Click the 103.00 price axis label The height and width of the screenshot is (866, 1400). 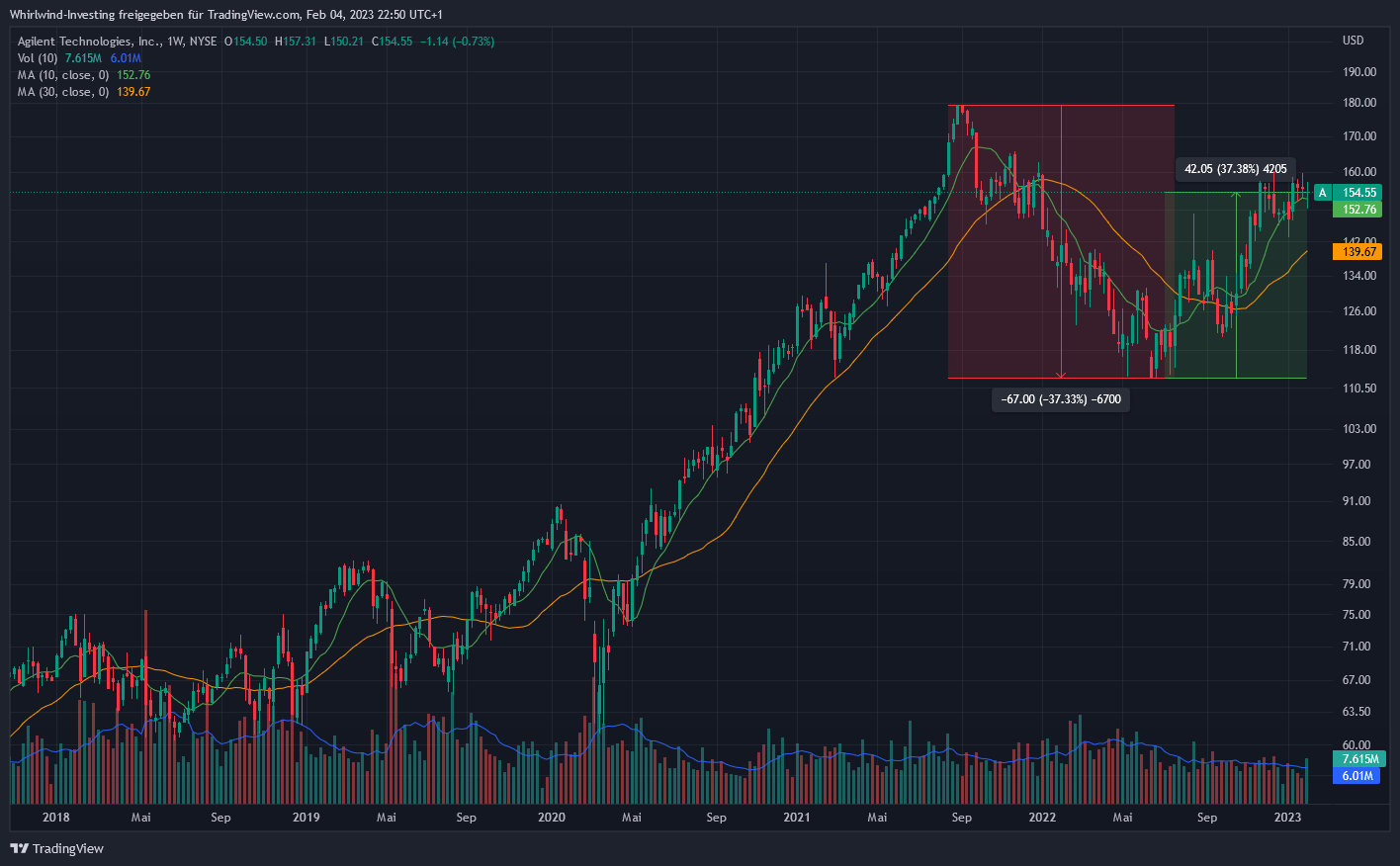pyautogui.click(x=1359, y=429)
